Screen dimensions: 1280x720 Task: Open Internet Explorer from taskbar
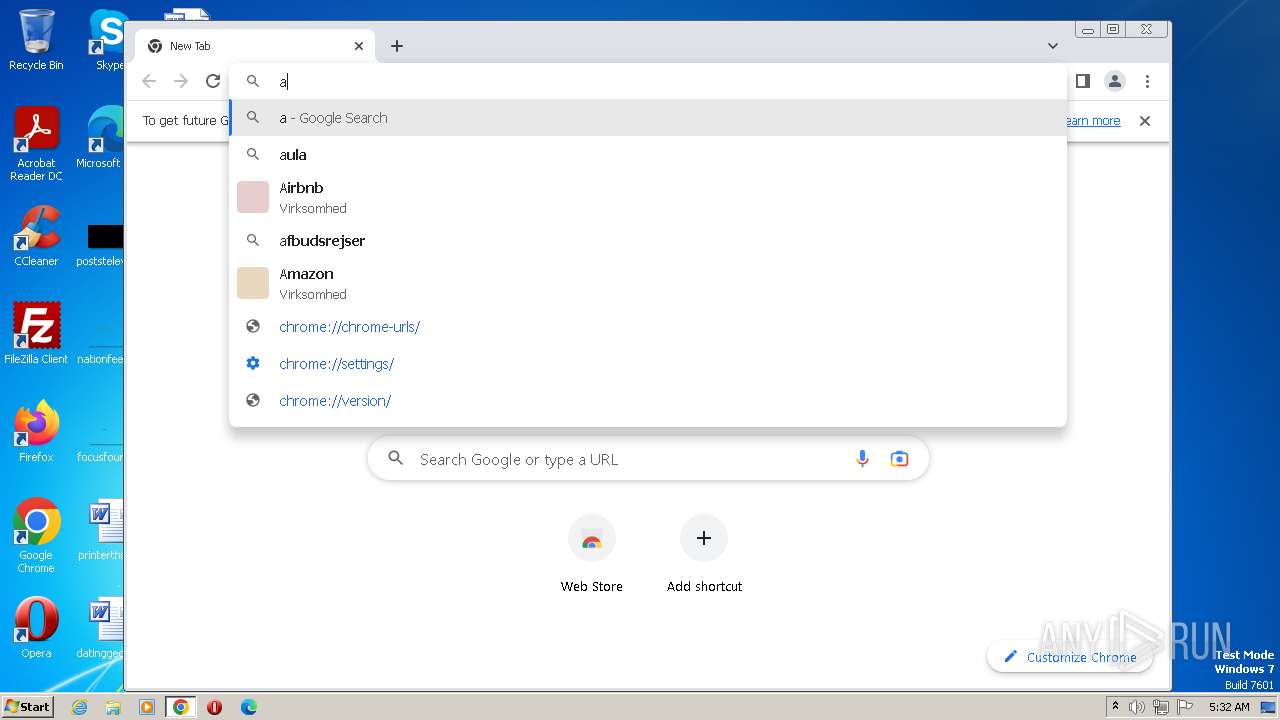click(79, 707)
